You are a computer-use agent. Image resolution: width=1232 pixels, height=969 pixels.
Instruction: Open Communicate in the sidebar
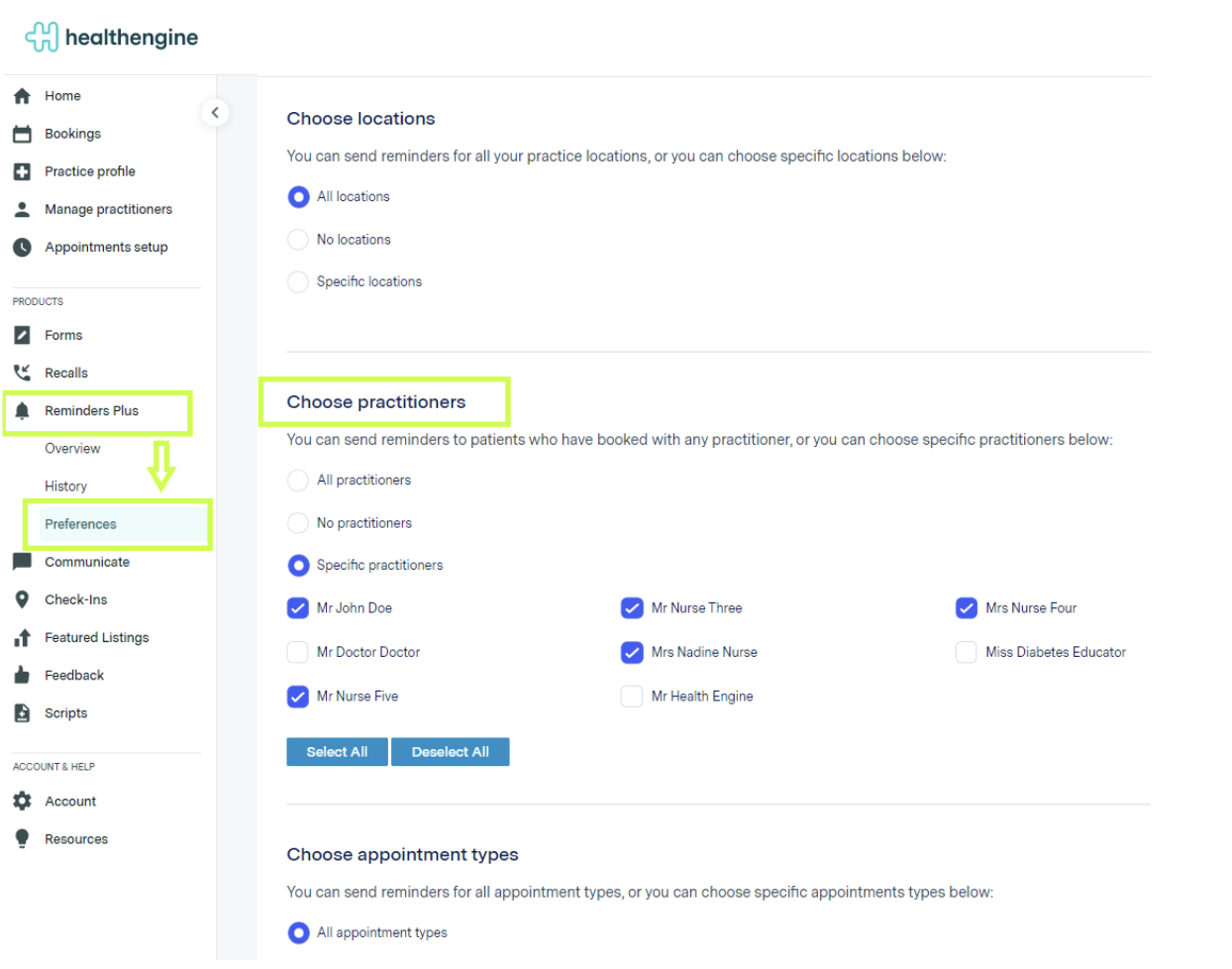(x=87, y=562)
